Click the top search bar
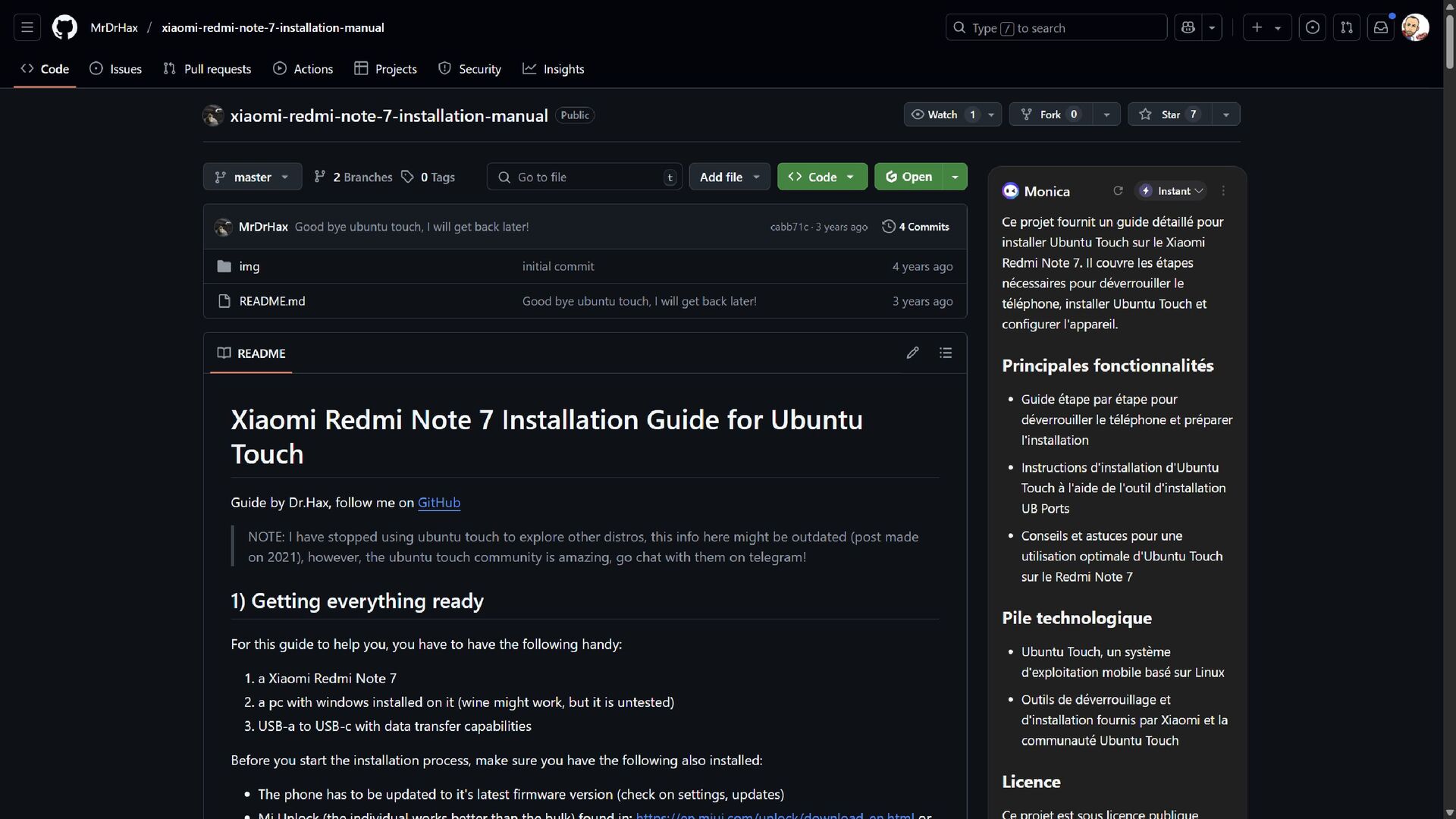Screen dimensions: 1456x819 [1056, 28]
